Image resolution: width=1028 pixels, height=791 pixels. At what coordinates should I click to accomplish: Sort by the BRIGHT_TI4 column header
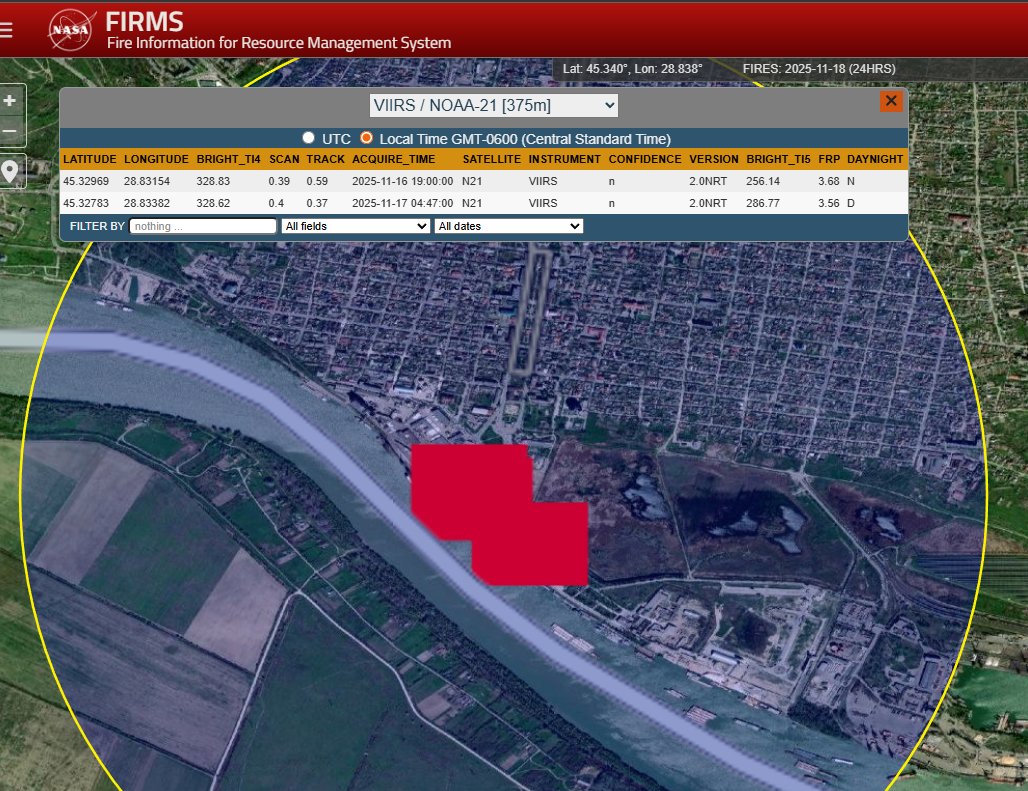pos(228,159)
